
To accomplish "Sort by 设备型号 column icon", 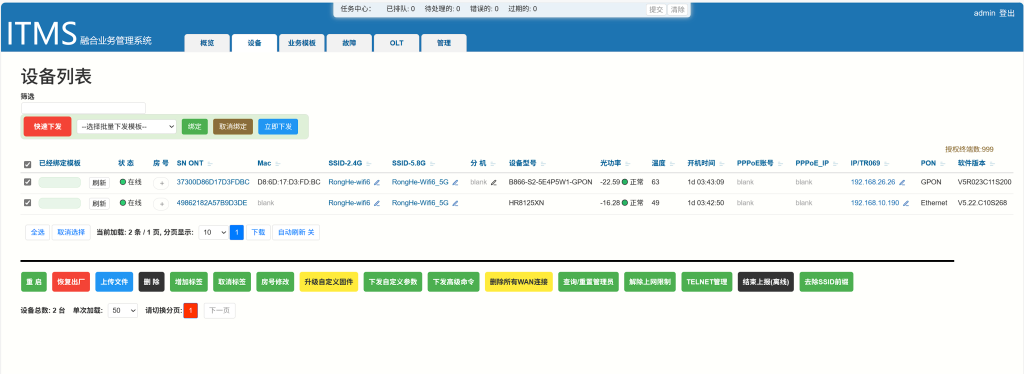I will (x=543, y=163).
